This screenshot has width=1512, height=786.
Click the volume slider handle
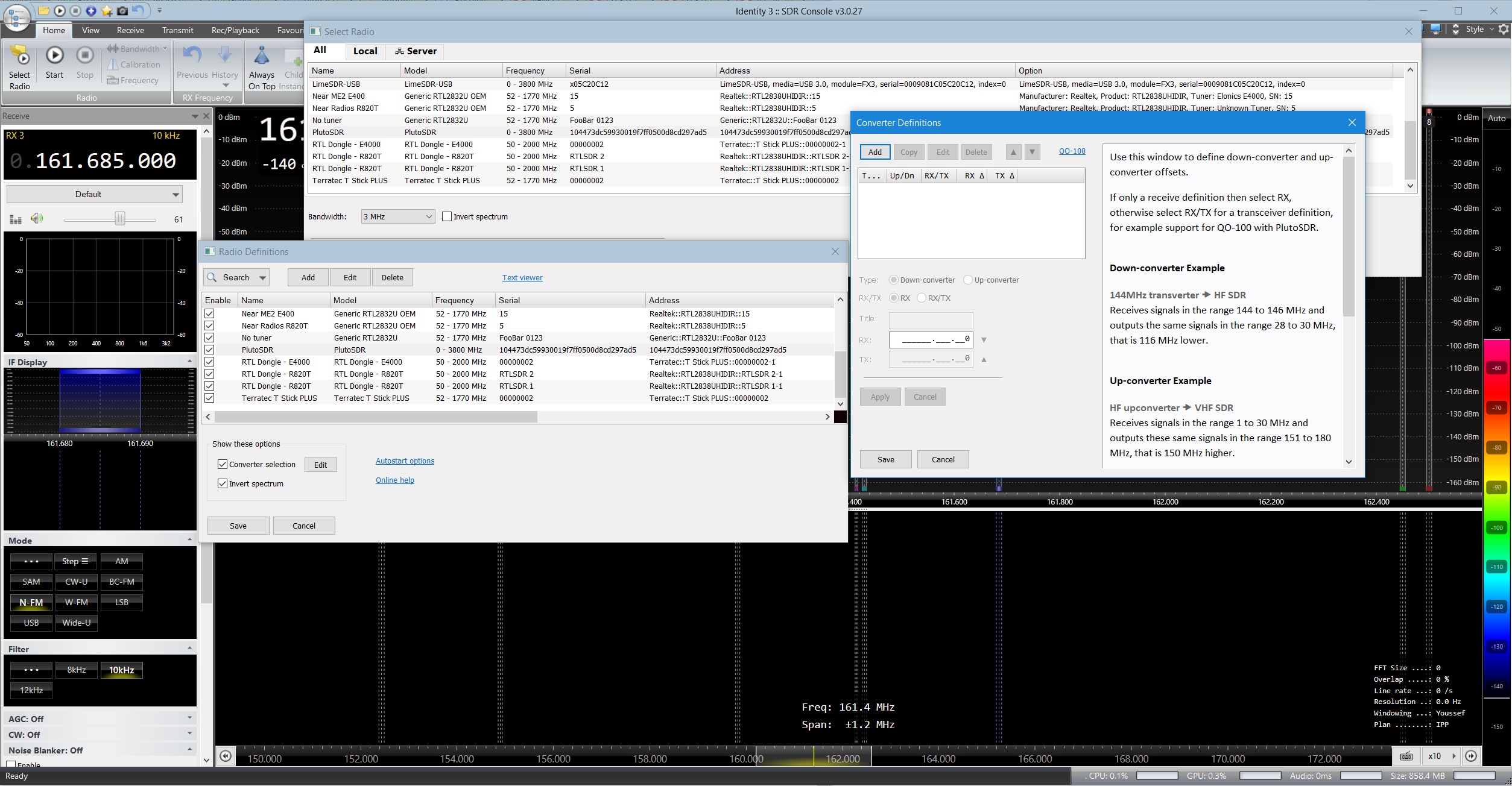(x=120, y=219)
